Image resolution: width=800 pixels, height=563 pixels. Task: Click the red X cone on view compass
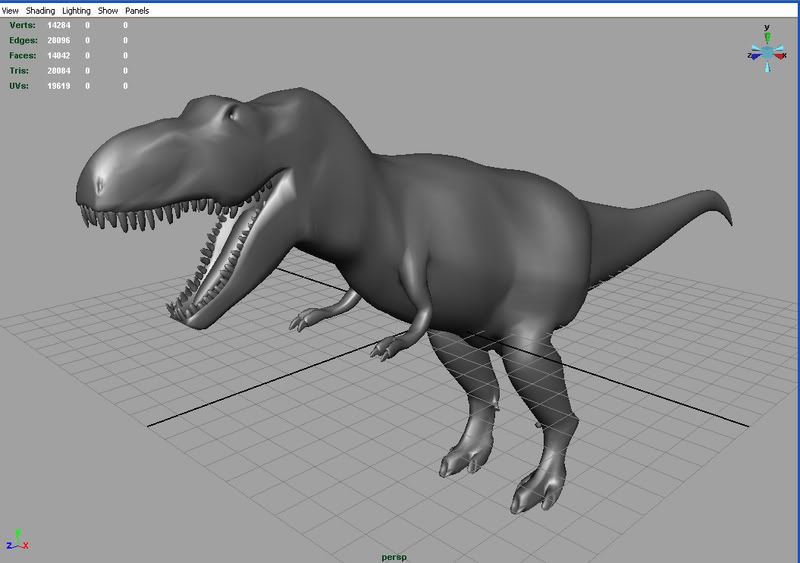(781, 55)
